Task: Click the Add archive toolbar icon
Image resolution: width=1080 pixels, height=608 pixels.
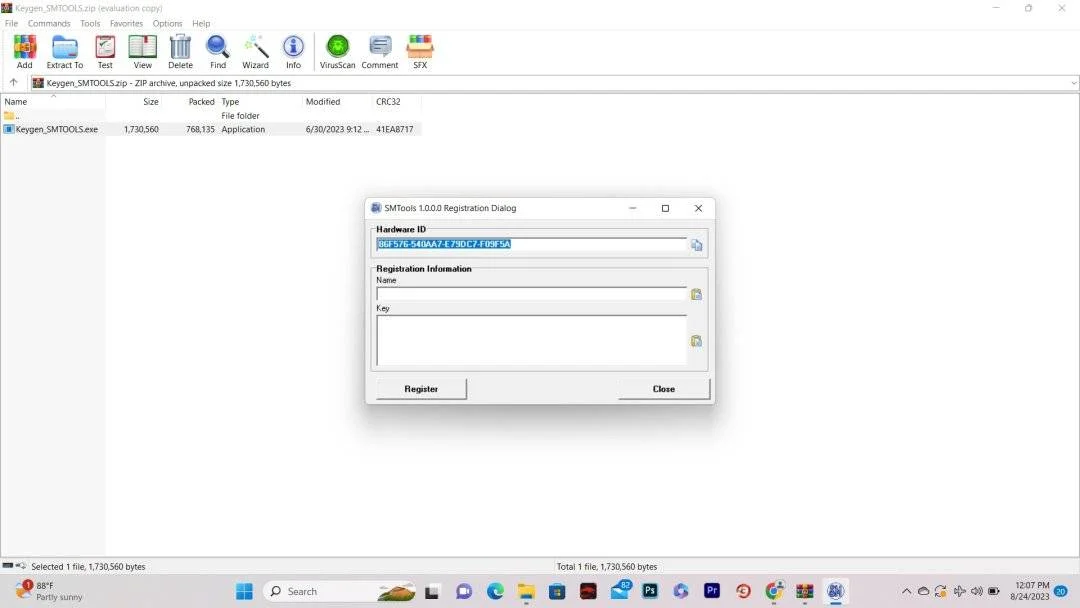Action: pyautogui.click(x=25, y=52)
